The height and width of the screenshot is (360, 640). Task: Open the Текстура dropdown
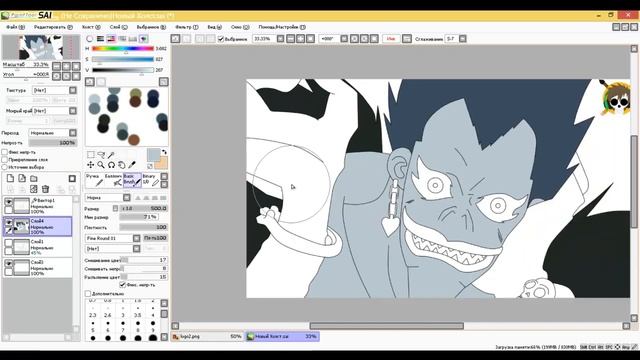point(73,90)
